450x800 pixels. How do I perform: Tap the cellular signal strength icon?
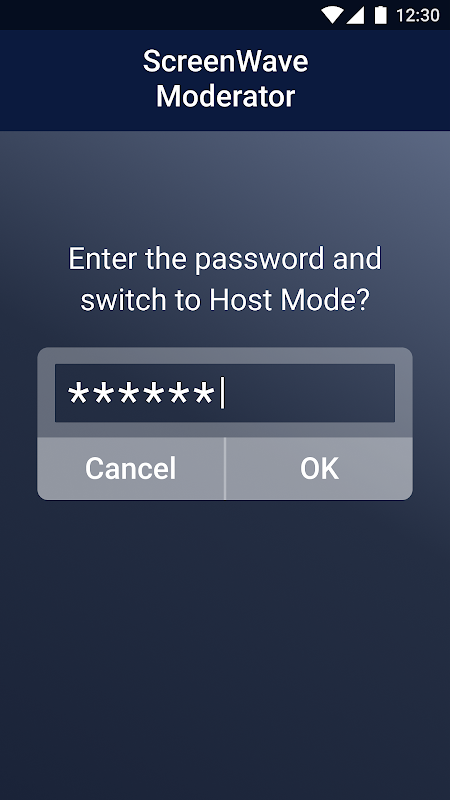(x=355, y=15)
